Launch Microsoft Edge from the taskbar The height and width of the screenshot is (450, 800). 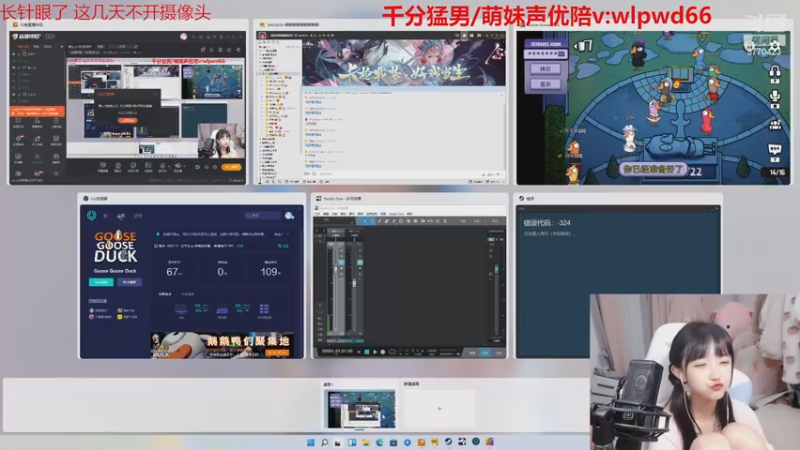pyautogui.click(x=380, y=442)
